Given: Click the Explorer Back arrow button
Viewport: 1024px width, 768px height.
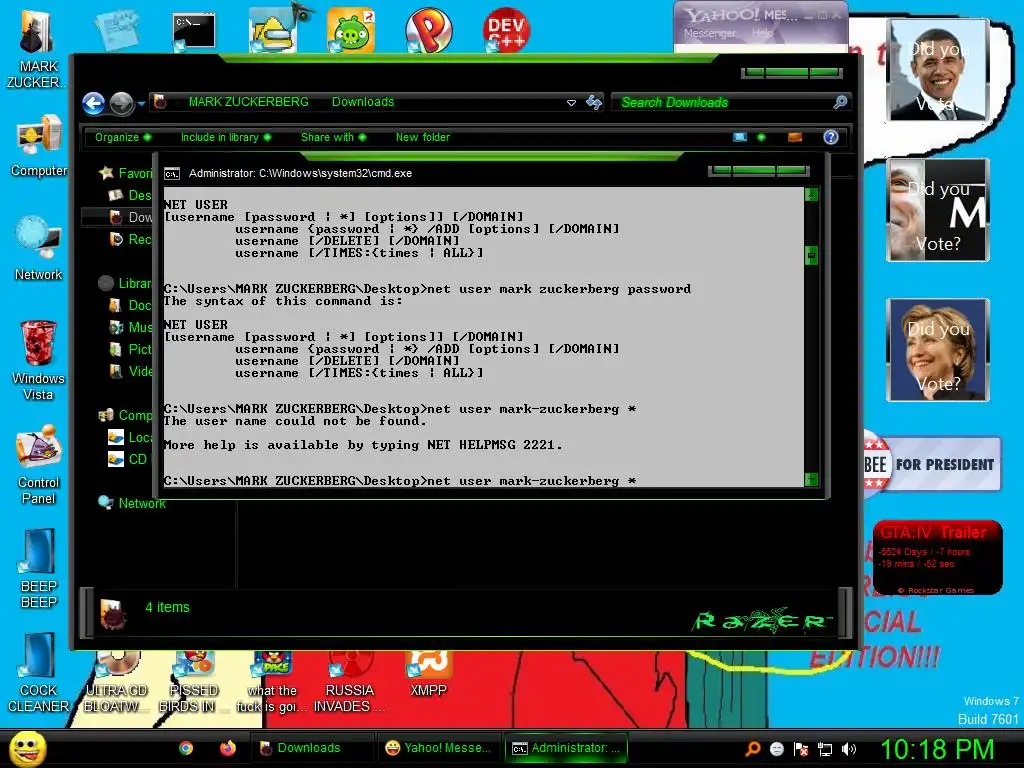Looking at the screenshot, I should [x=93, y=103].
